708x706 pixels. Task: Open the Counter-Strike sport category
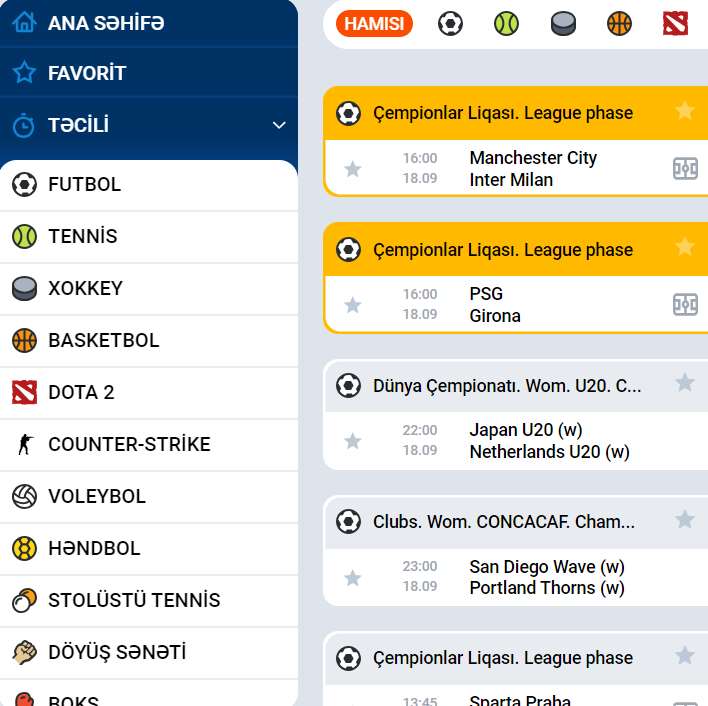(x=149, y=444)
